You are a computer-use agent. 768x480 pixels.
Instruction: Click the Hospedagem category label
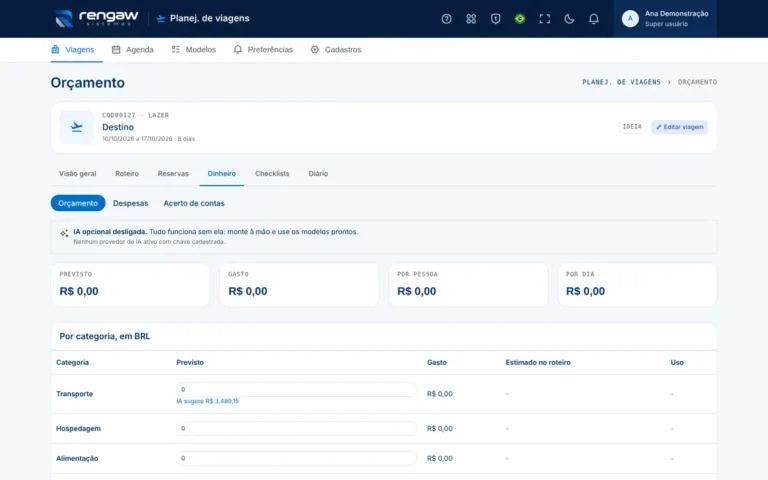tap(78, 429)
